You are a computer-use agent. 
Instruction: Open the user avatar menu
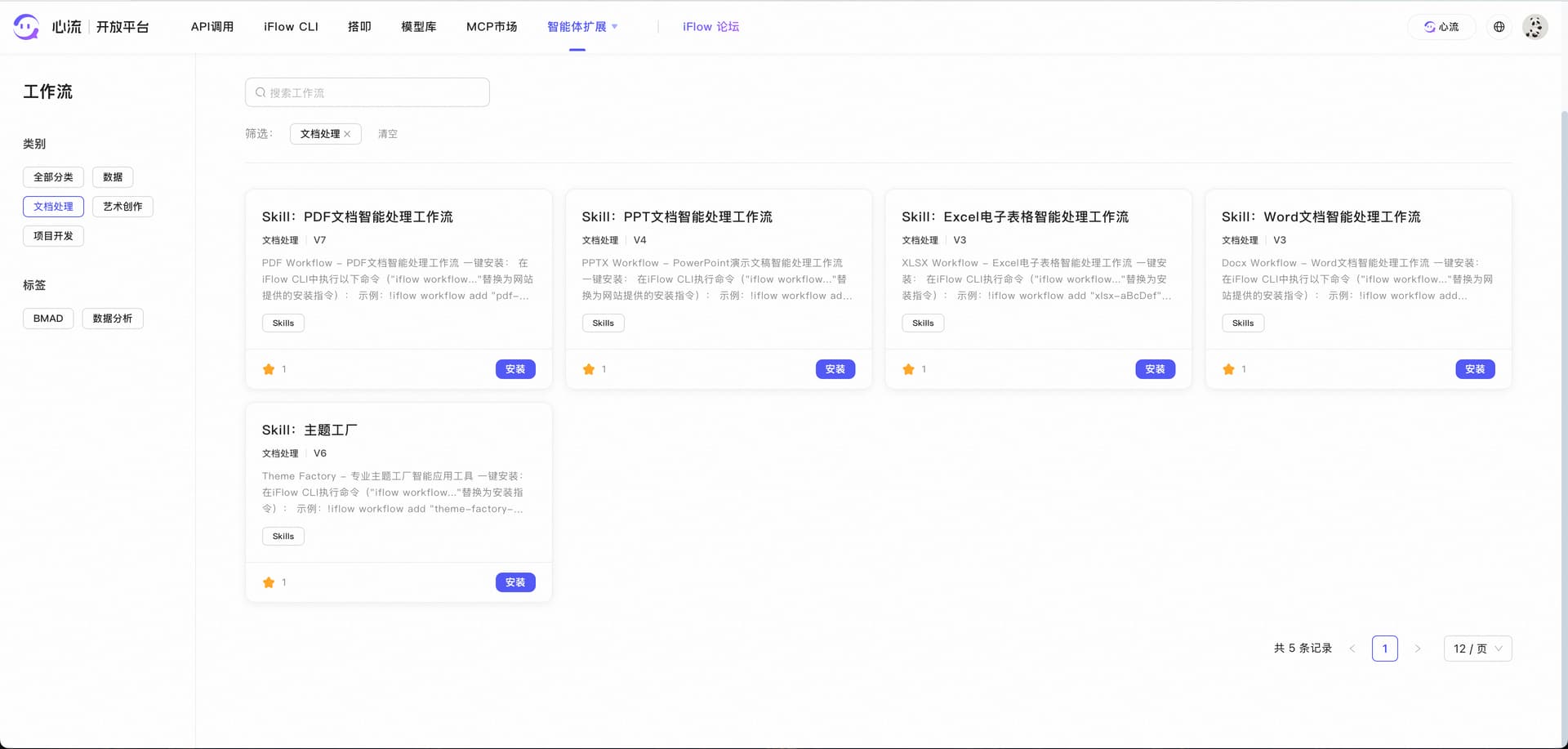coord(1535,27)
